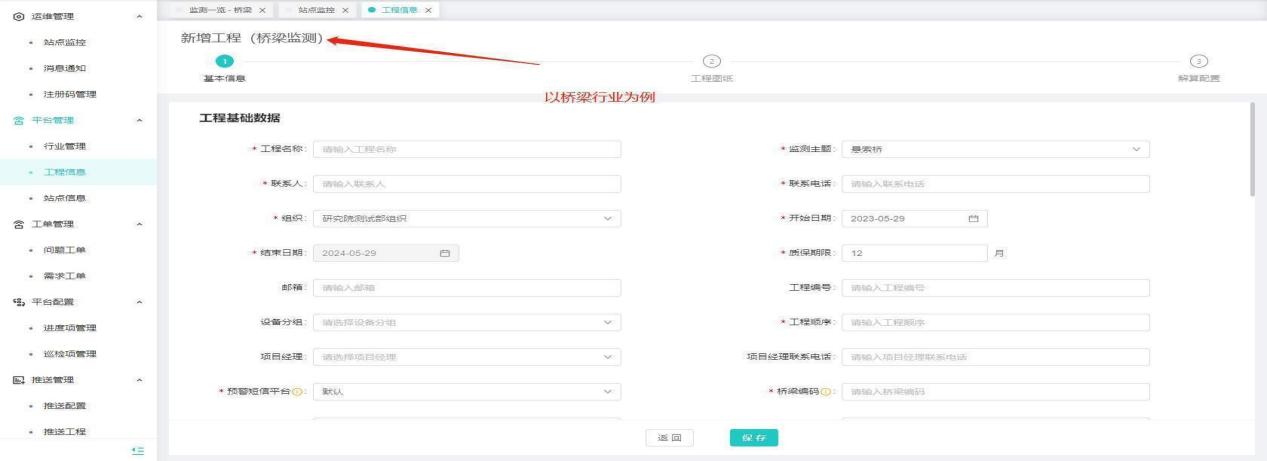Collapse the sidebar using the bottom fold icon
This screenshot has height=461, width=1267.
click(x=139, y=452)
